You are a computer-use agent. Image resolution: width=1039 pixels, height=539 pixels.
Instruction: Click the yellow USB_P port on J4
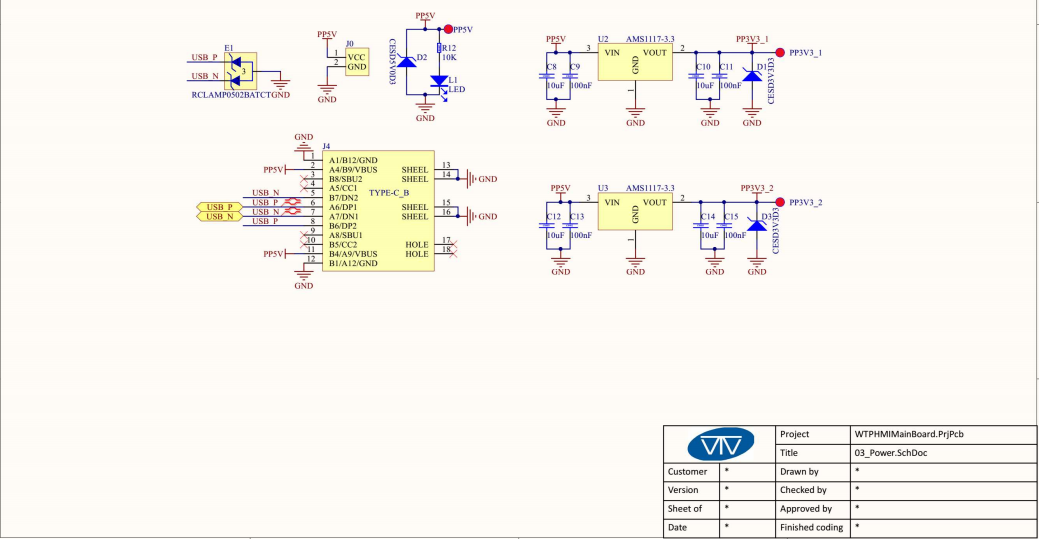[x=219, y=206]
